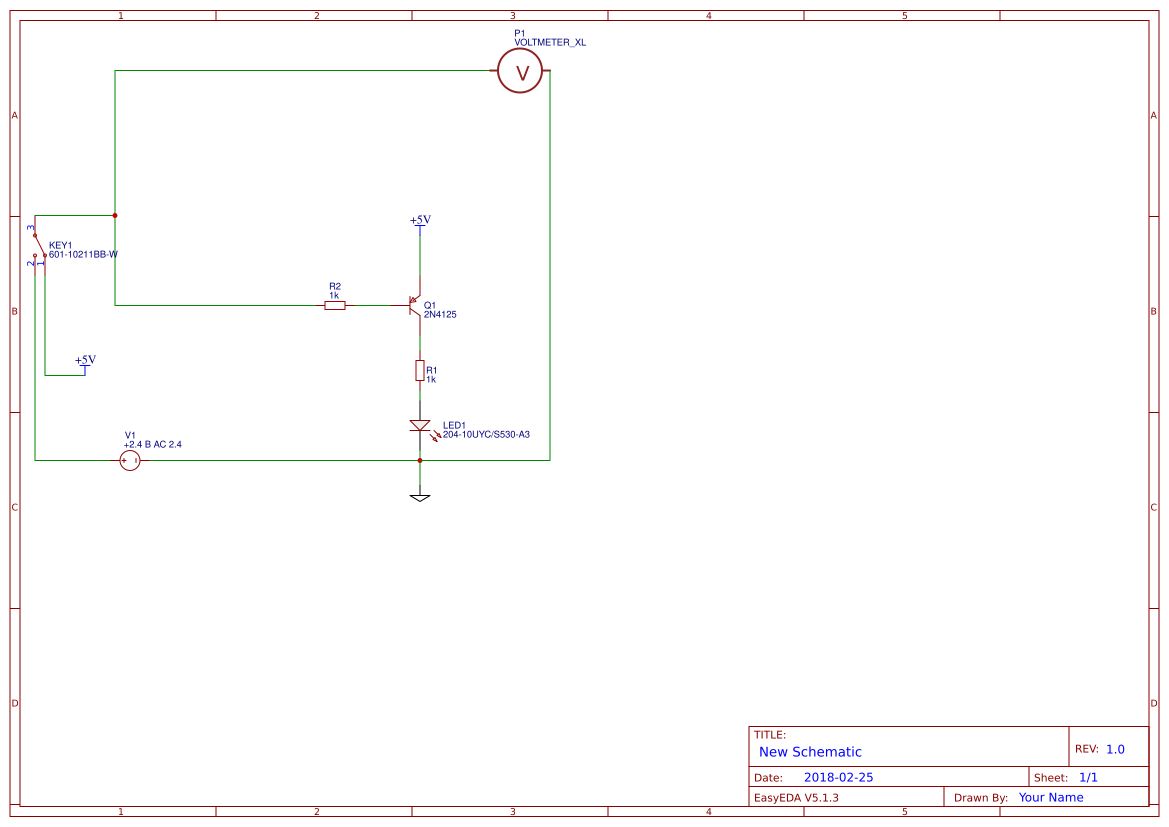Select the P1 voltmeter symbol
The height and width of the screenshot is (827, 1169).
pos(519,70)
